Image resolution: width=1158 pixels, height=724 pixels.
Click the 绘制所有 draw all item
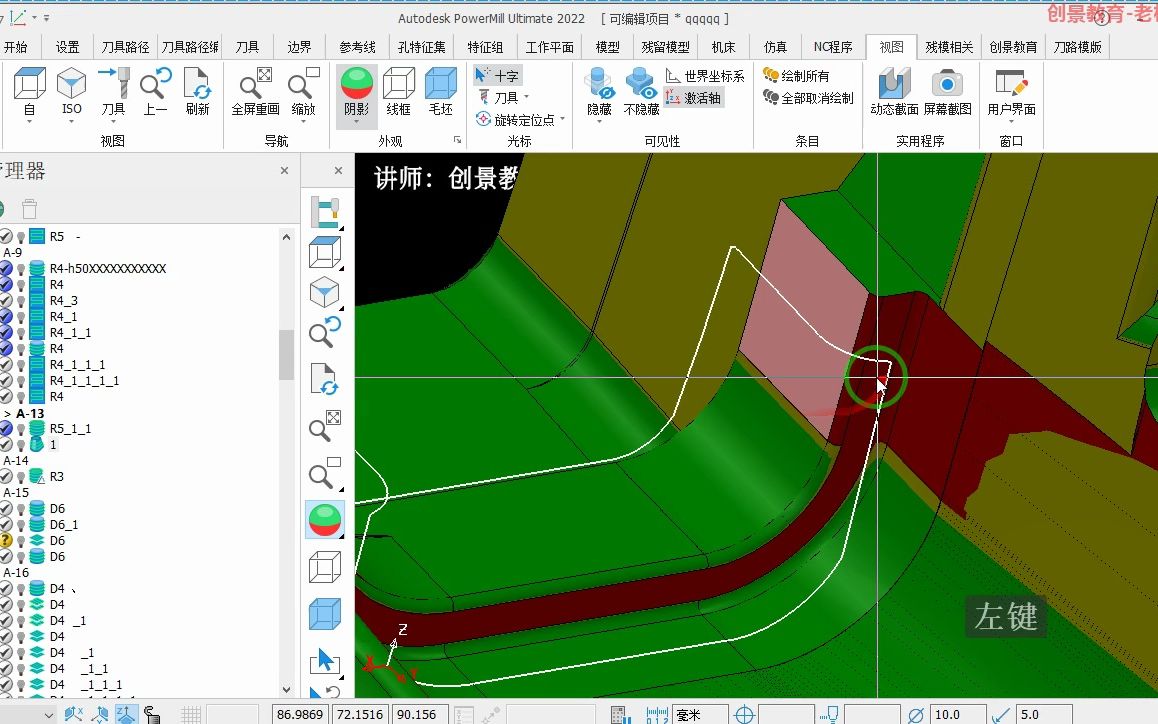[x=796, y=75]
